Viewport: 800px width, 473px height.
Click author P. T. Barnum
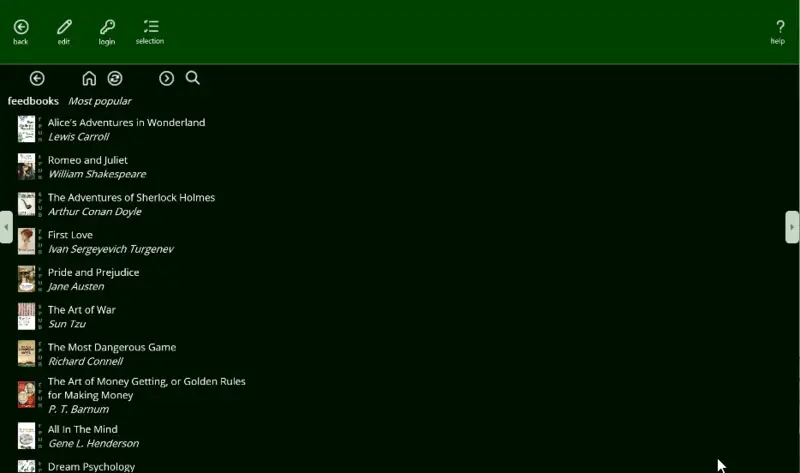point(79,409)
